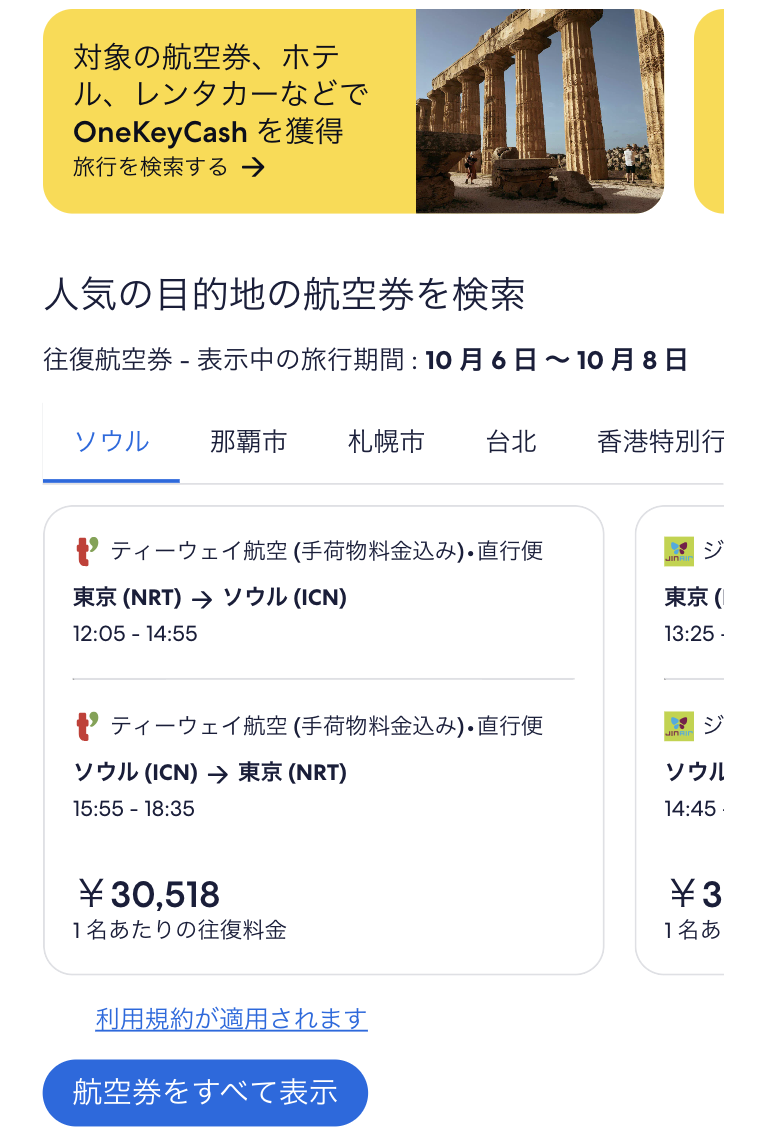
Task: Click the T'way logo on the return flight
Action: 87,725
